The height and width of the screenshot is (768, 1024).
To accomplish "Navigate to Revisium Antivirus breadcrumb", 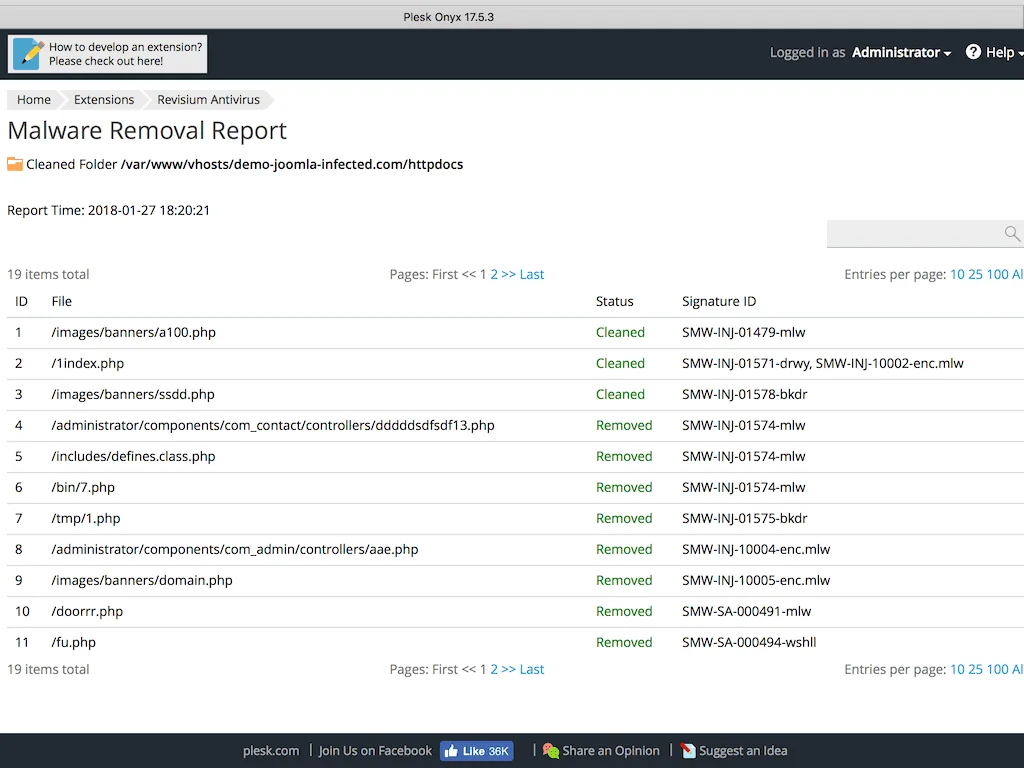I will point(208,100).
